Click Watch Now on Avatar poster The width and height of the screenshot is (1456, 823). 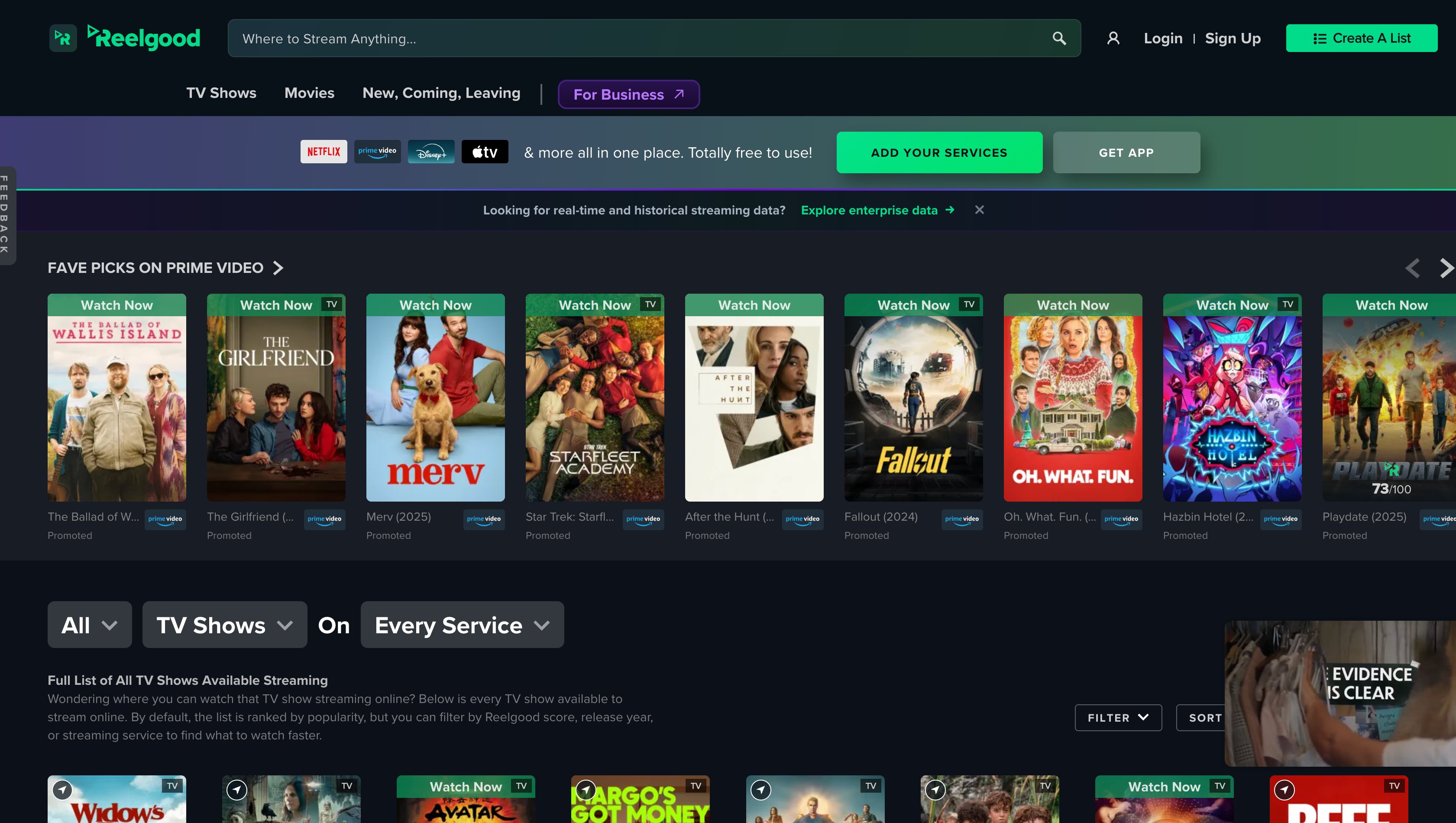[466, 787]
